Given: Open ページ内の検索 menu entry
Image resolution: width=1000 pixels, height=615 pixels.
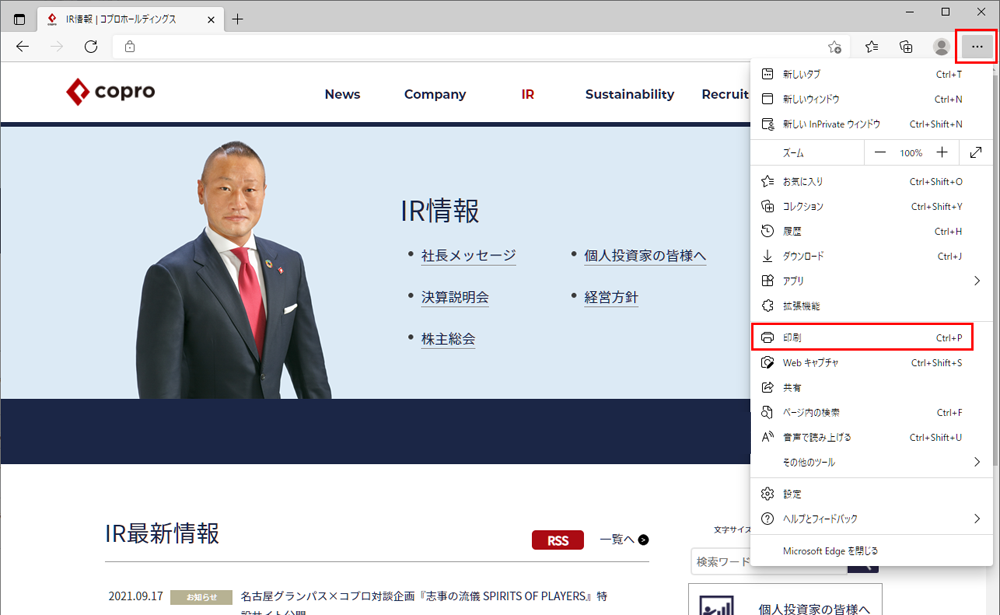Looking at the screenshot, I should pos(871,412).
